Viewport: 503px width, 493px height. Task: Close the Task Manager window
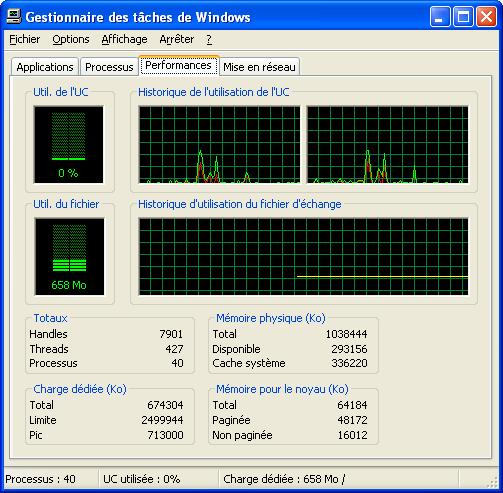[486, 17]
